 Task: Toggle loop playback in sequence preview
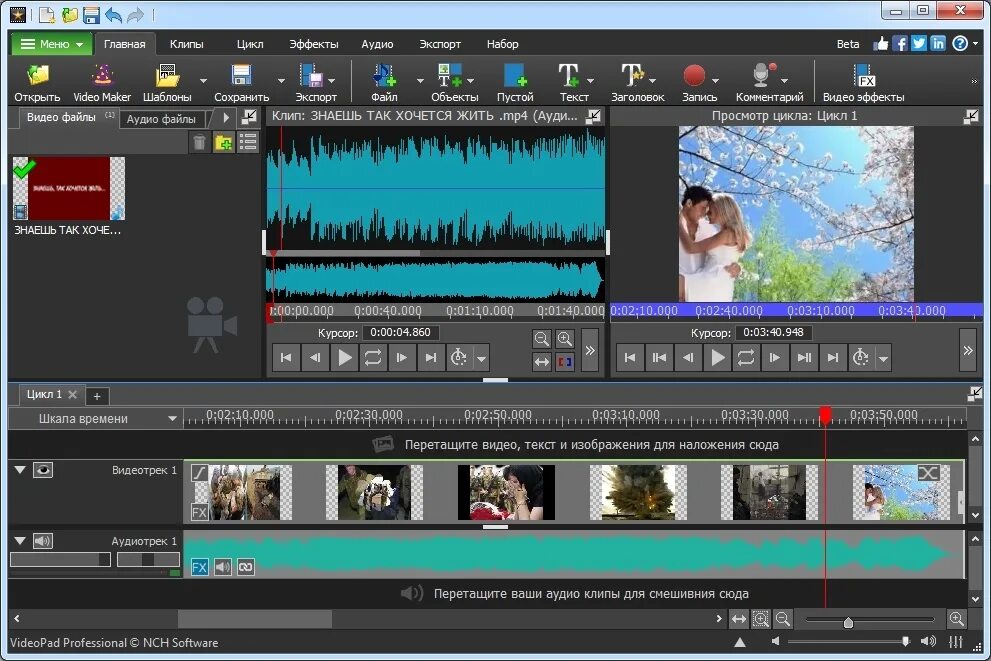(746, 358)
